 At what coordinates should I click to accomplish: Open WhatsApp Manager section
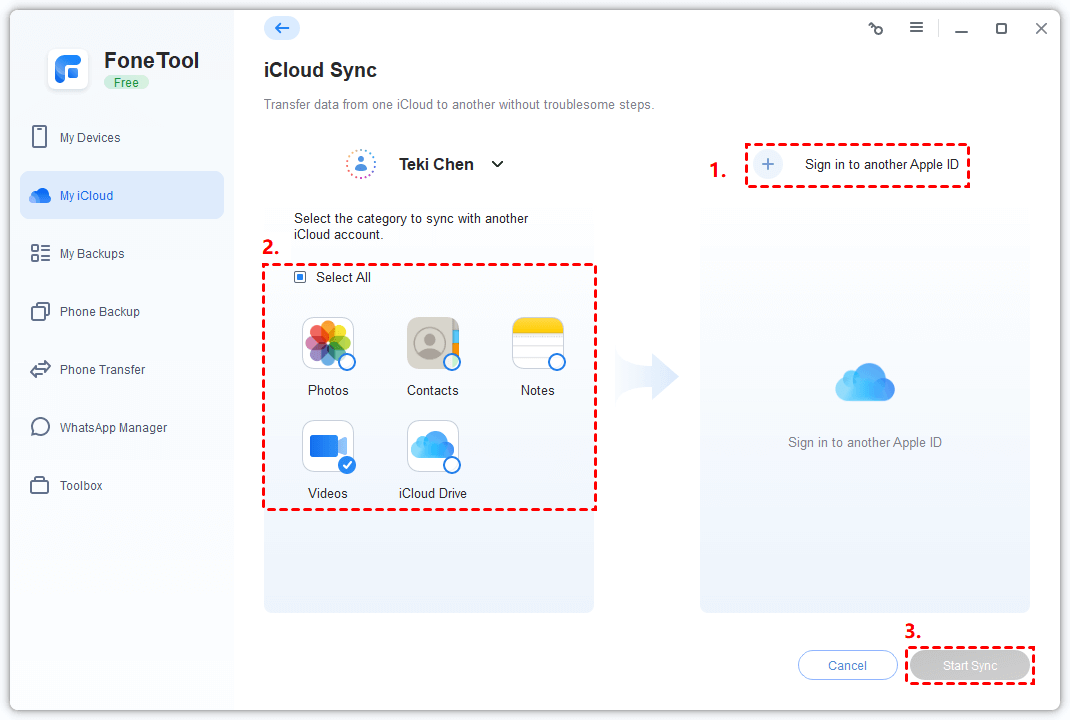click(122, 427)
